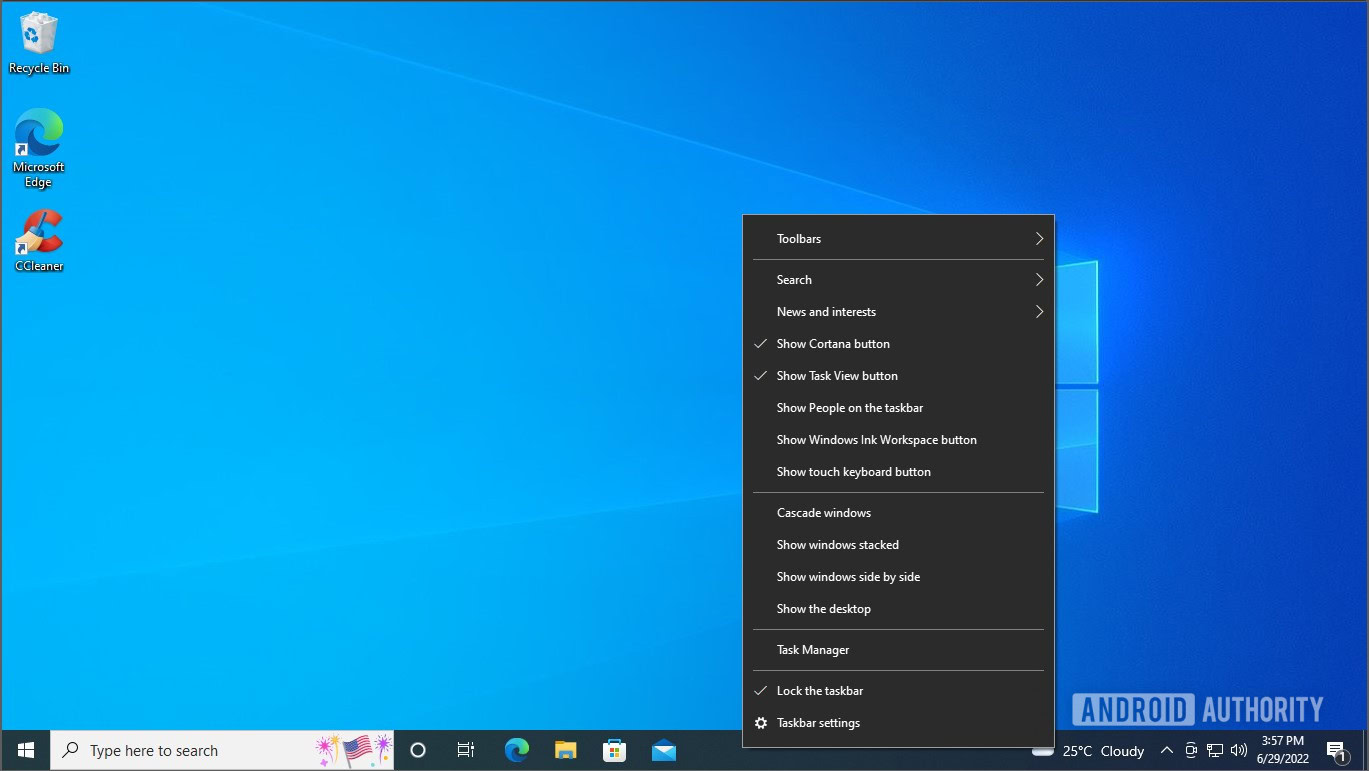Open Task View from the taskbar
This screenshot has width=1369, height=771.
(466, 750)
